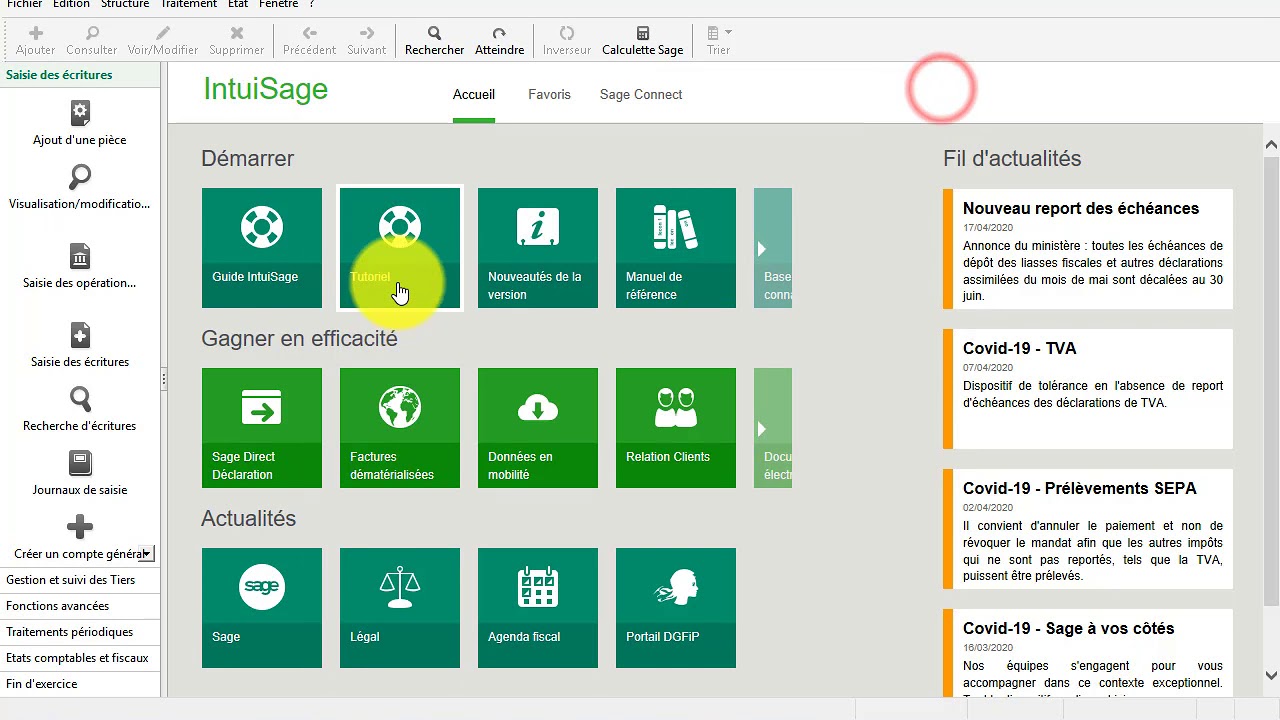
Task: Click the Ajouter toolbar button
Action: 36,40
